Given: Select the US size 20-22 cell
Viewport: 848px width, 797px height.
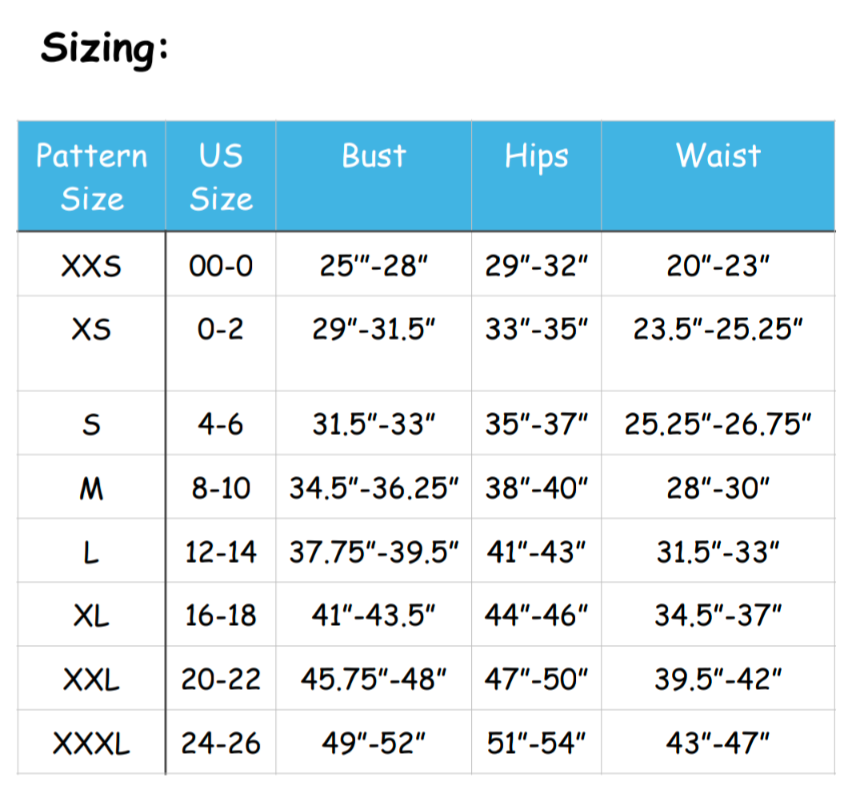Looking at the screenshot, I should pos(221,680).
